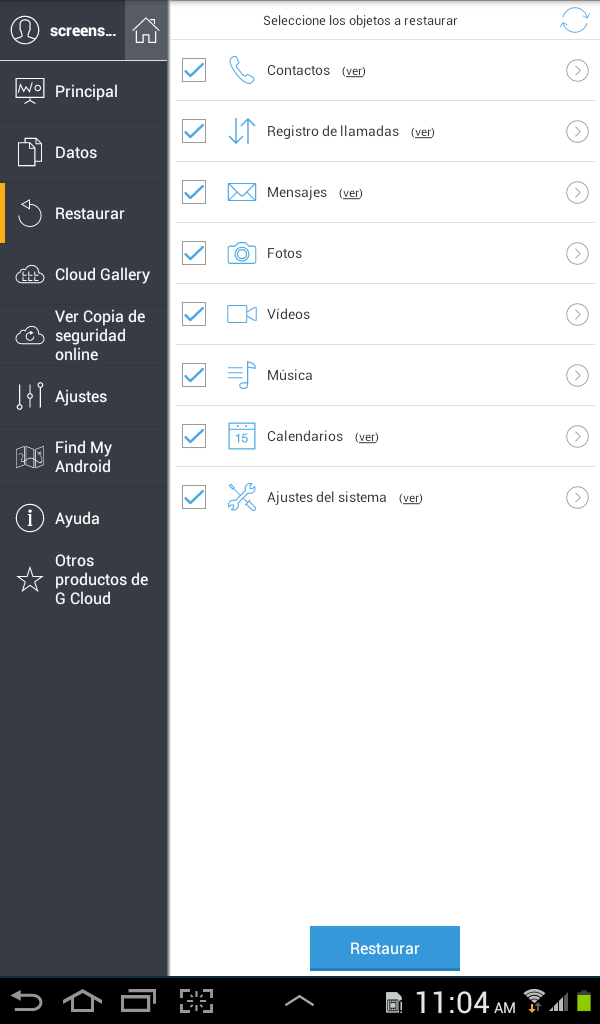The height and width of the screenshot is (1024, 600).
Task: Tap the music note icon for Música
Action: click(241, 375)
